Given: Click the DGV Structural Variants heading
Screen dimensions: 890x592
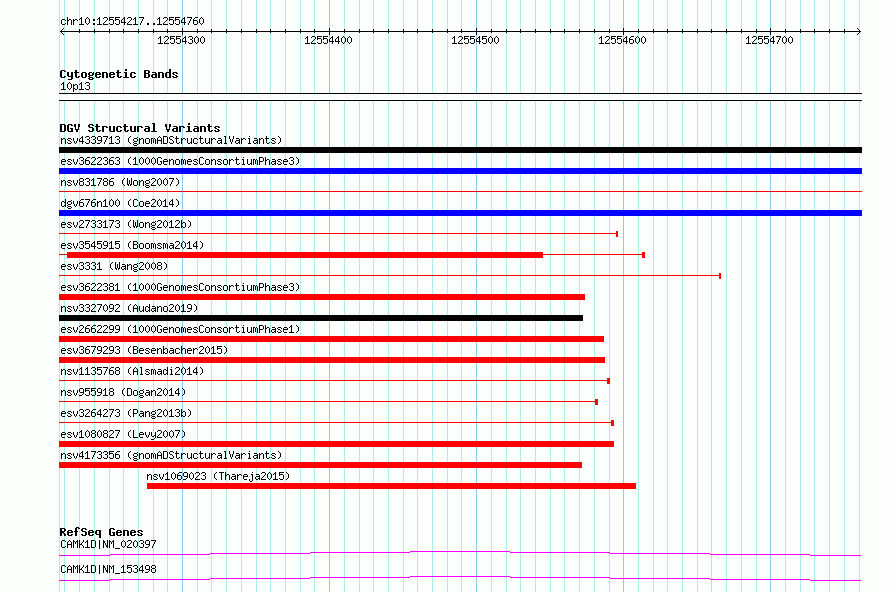Looking at the screenshot, I should point(140,128).
